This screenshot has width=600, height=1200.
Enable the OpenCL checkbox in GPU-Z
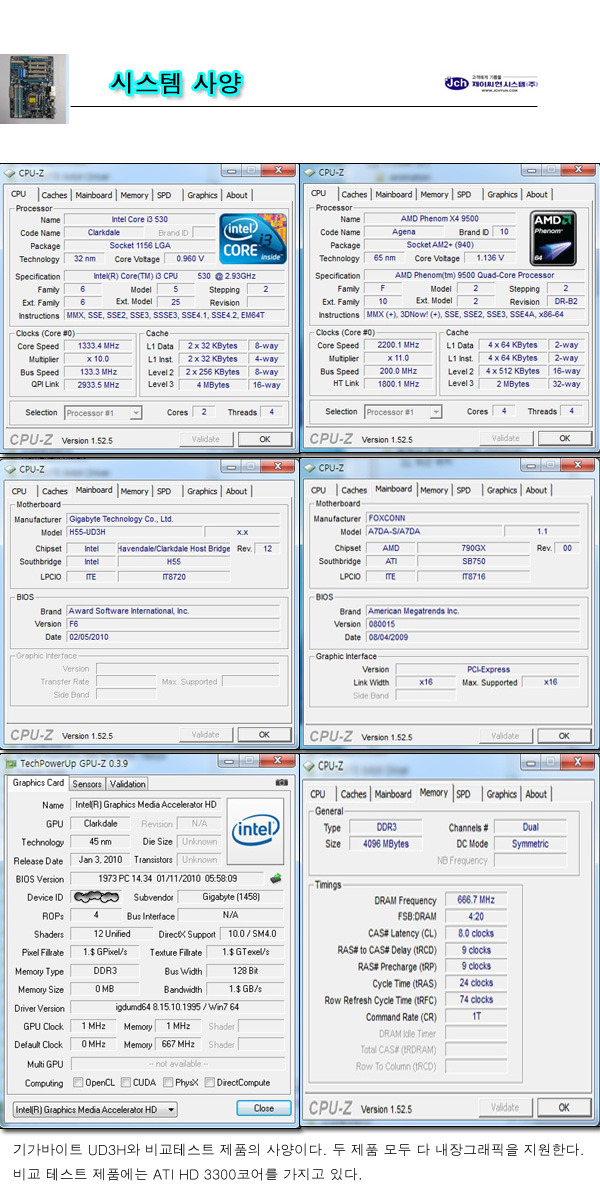click(79, 1083)
